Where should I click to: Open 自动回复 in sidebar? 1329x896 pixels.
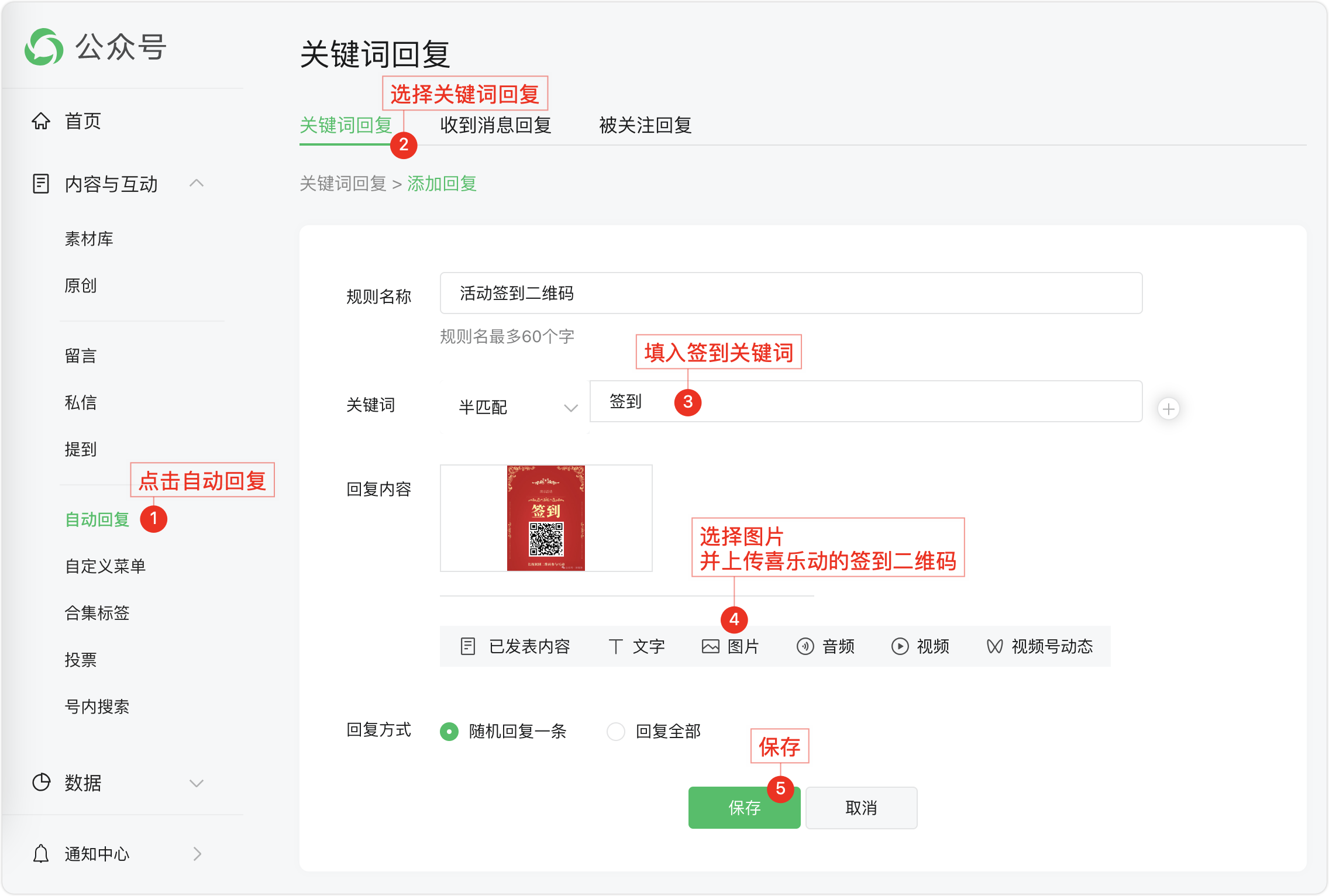[x=97, y=519]
